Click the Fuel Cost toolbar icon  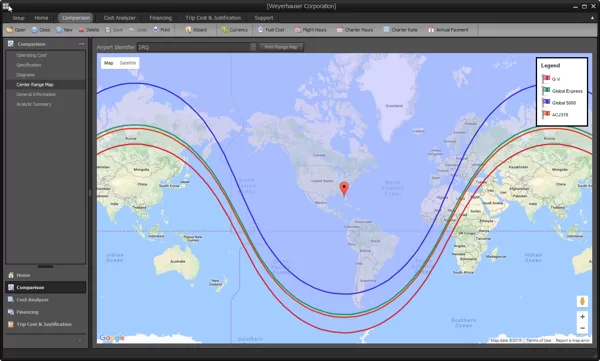[261, 30]
